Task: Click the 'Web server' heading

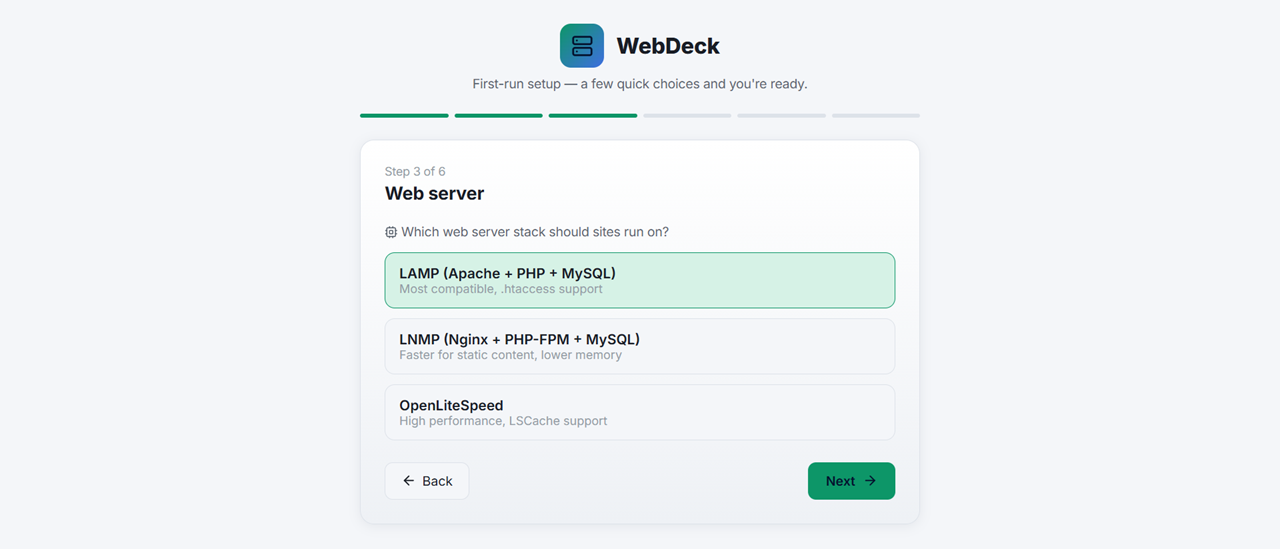Action: [435, 193]
